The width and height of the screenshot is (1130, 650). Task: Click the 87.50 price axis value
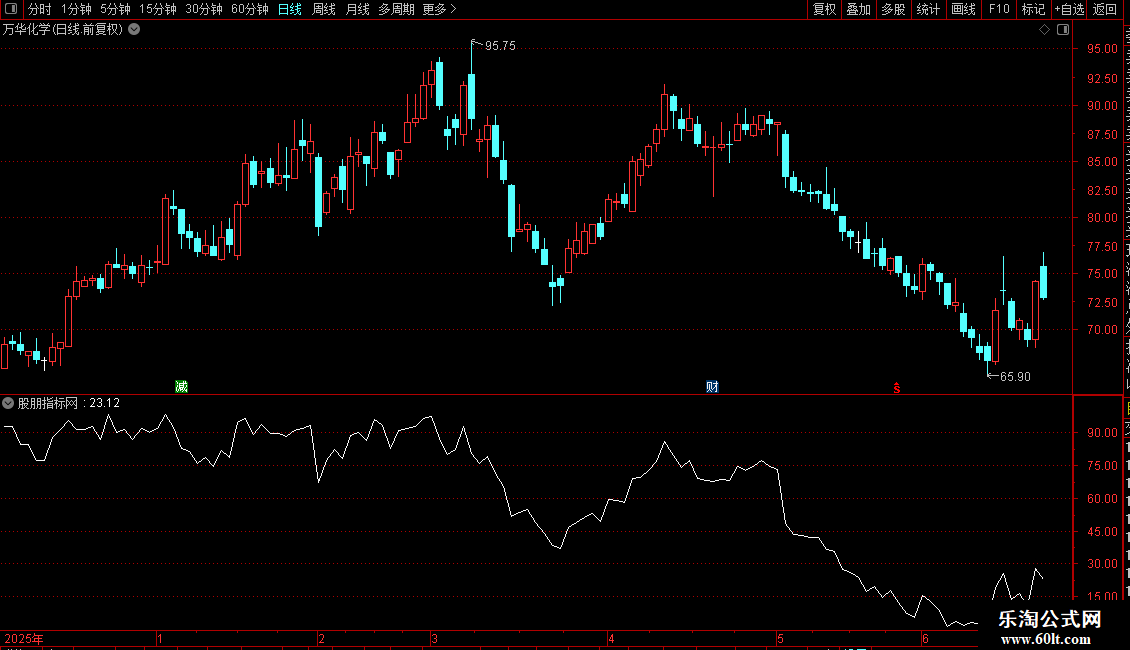pos(1103,135)
